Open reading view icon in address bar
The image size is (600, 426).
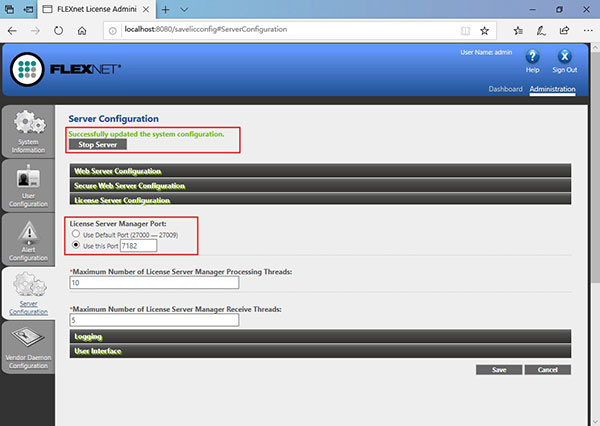point(465,31)
